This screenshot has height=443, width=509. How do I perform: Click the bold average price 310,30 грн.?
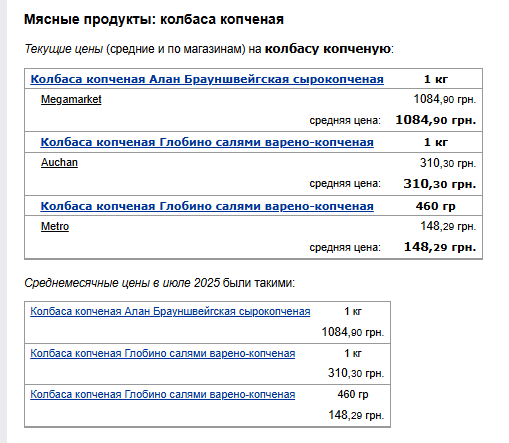tap(440, 184)
